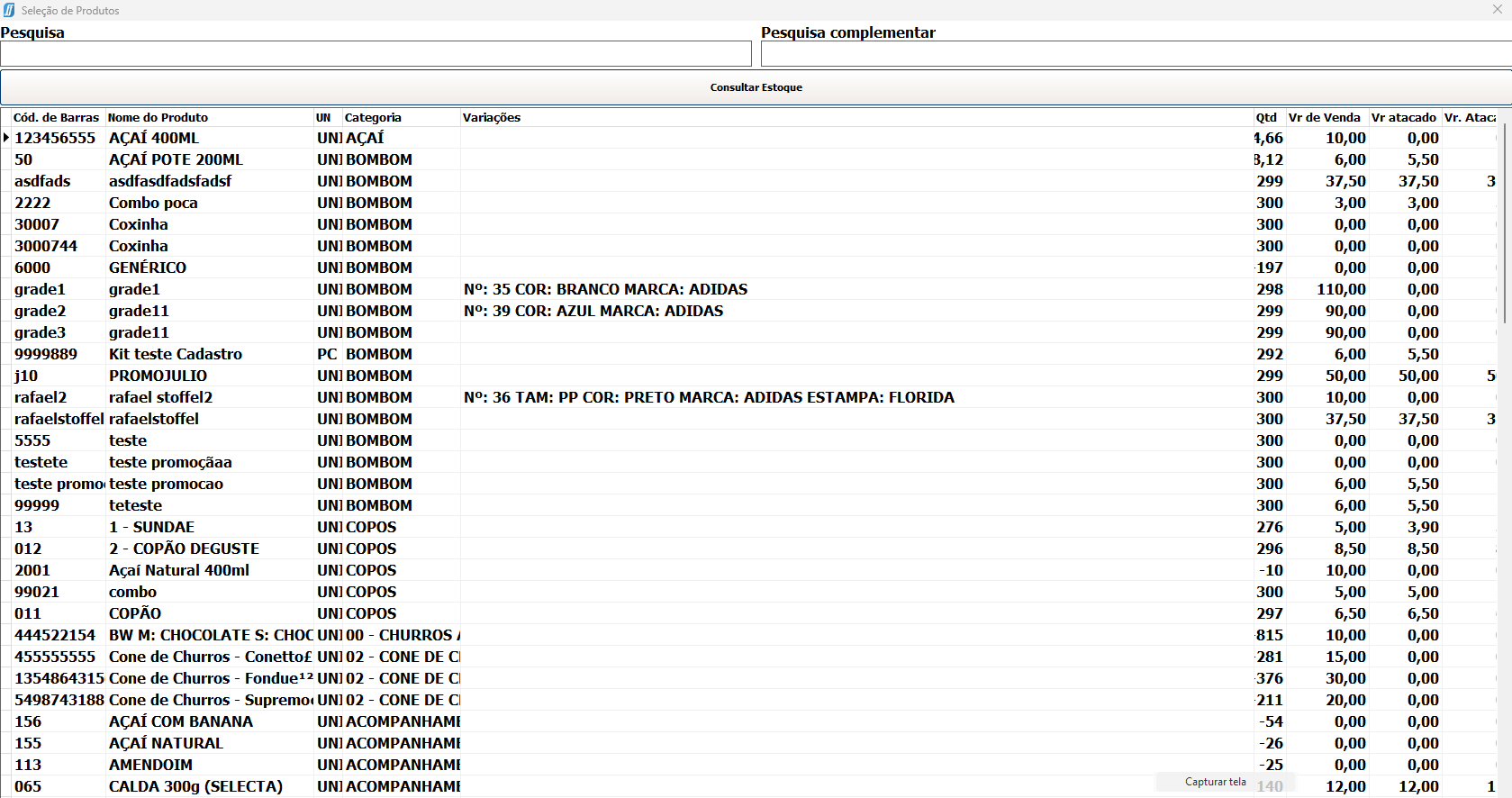This screenshot has height=798, width=1512.
Task: Select product 1 - SUNDAE
Action: tap(151, 527)
